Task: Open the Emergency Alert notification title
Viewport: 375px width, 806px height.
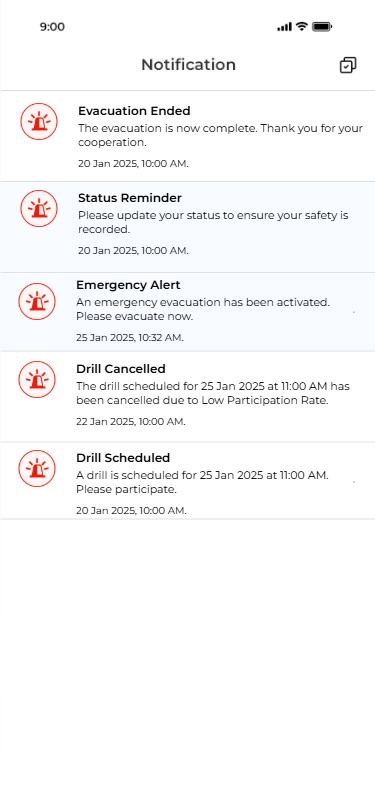Action: pyautogui.click(x=128, y=285)
